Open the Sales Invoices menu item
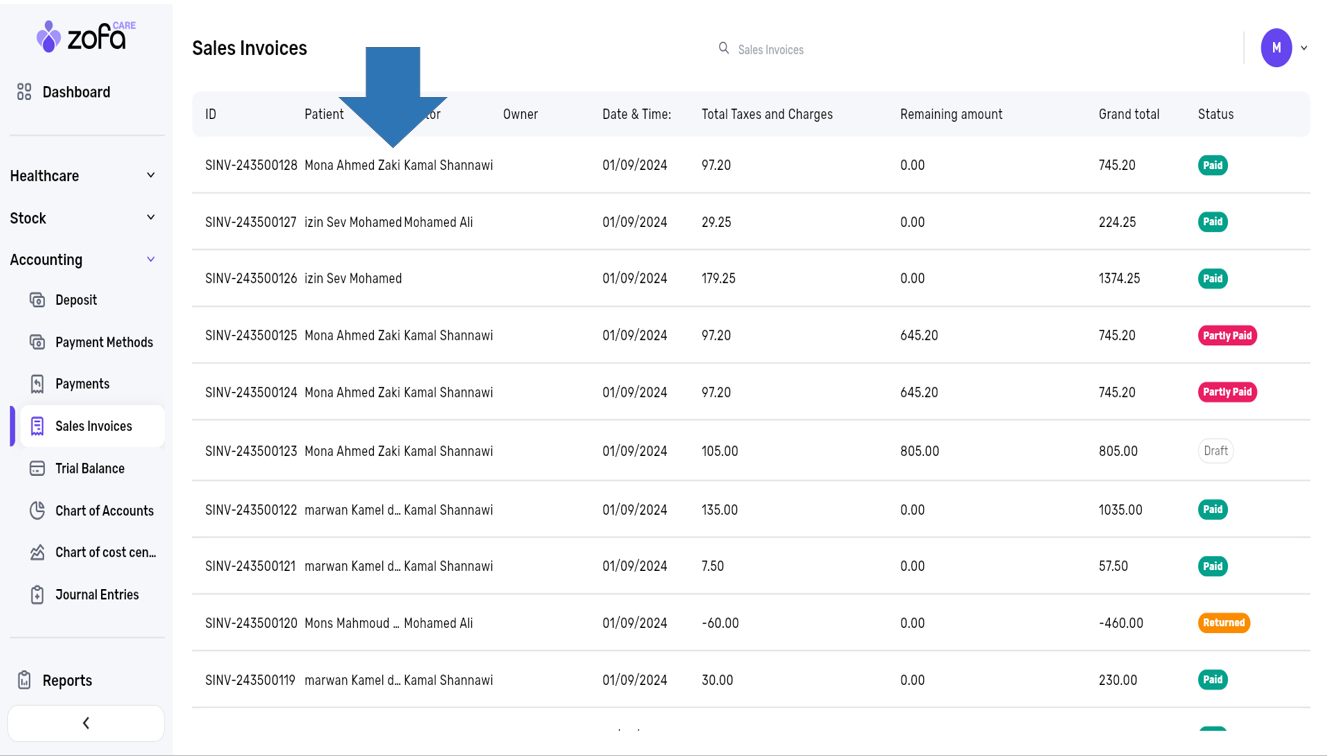1327x756 pixels. click(x=93, y=426)
